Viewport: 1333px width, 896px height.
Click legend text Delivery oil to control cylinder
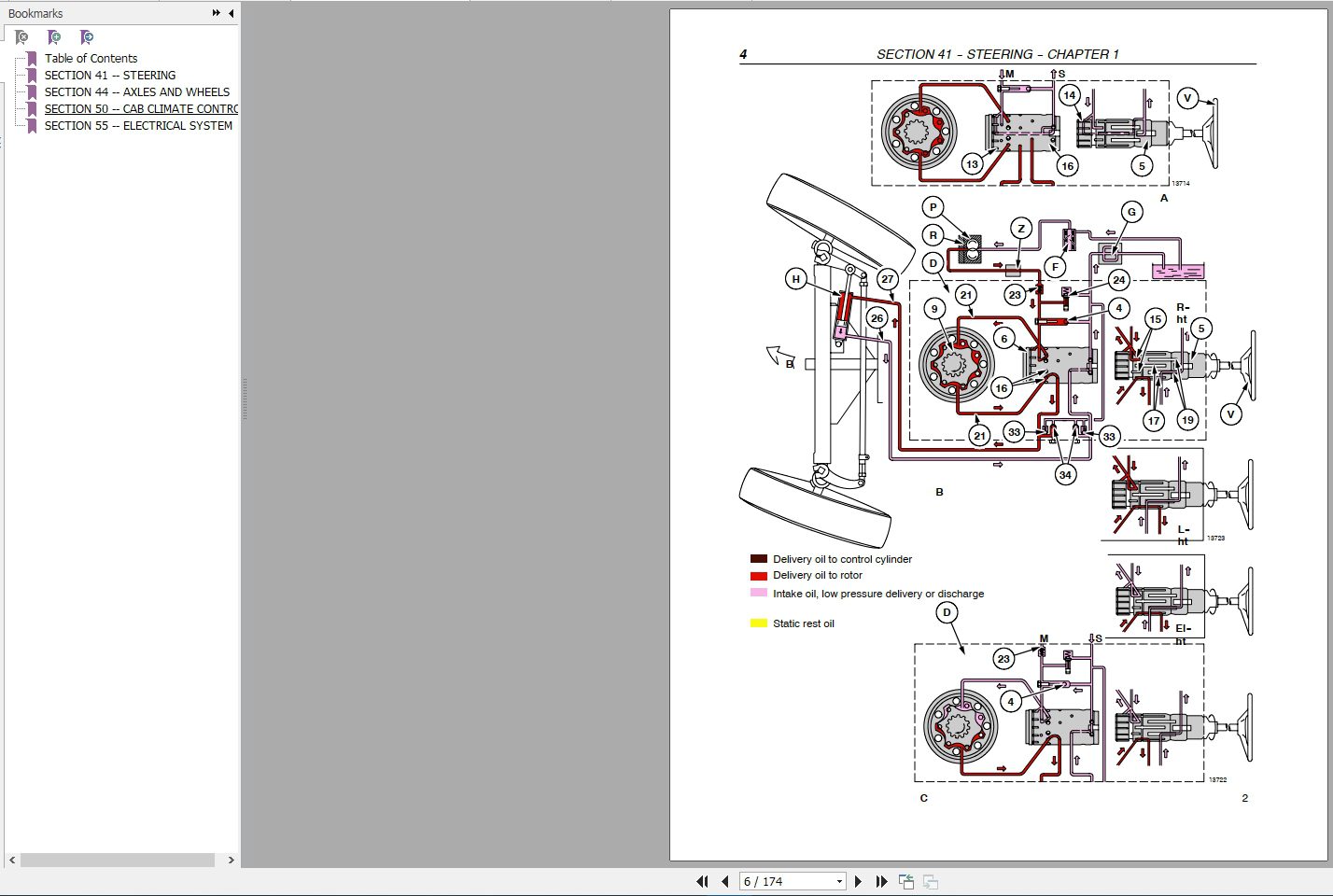click(842, 559)
